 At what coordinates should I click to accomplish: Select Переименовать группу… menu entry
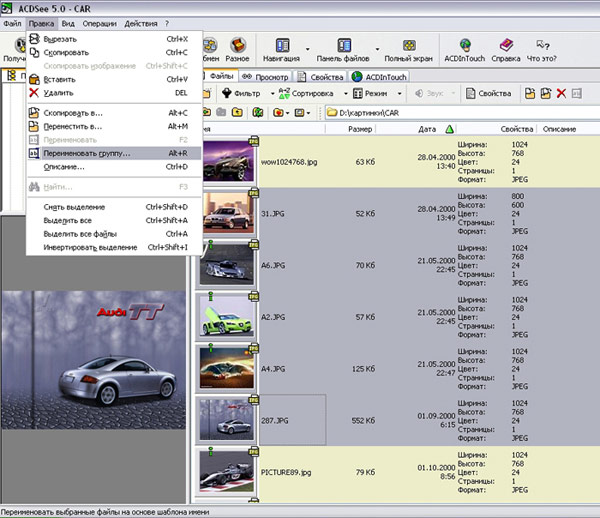(x=114, y=153)
